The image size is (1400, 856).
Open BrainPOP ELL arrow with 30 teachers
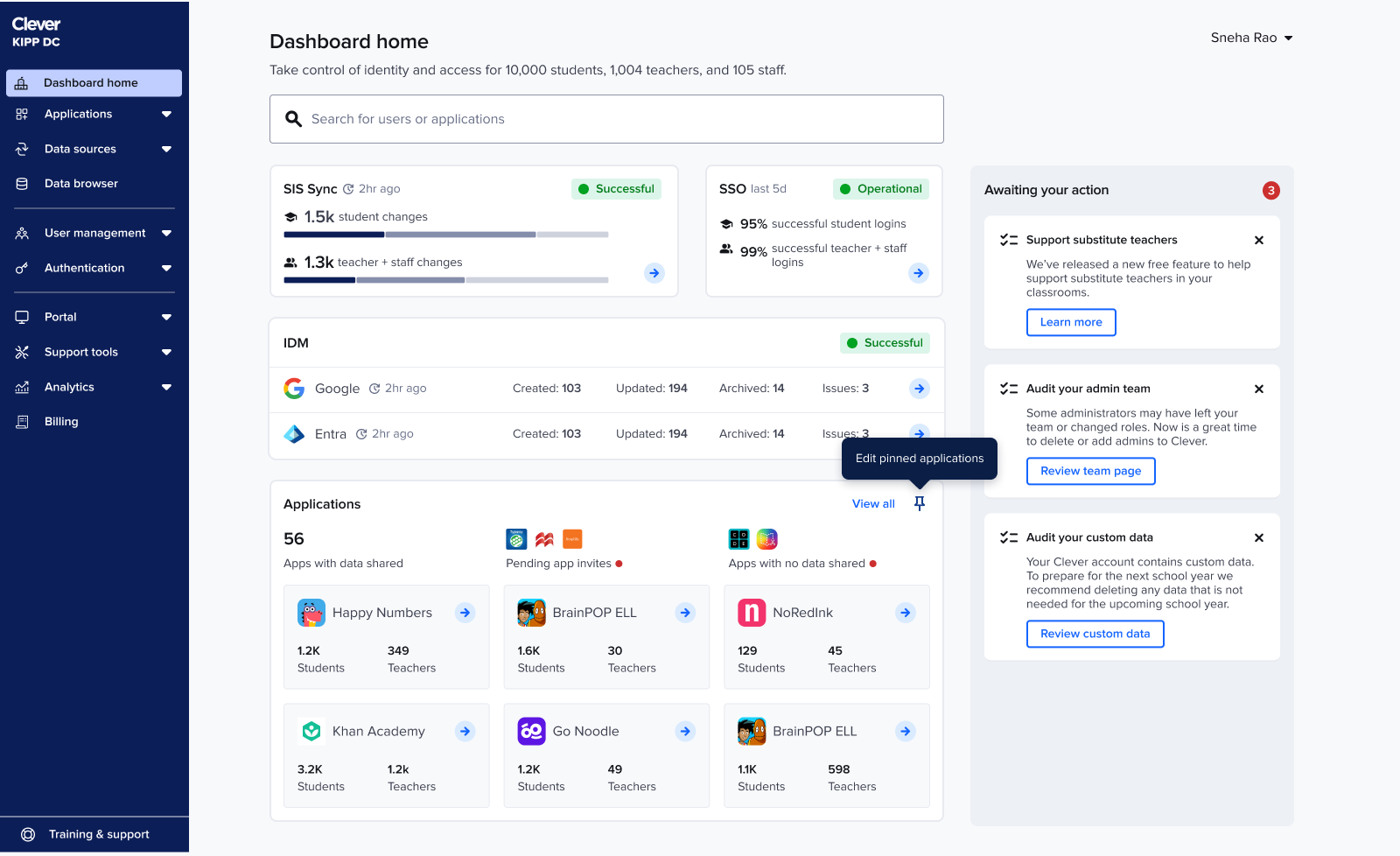pyautogui.click(x=686, y=613)
